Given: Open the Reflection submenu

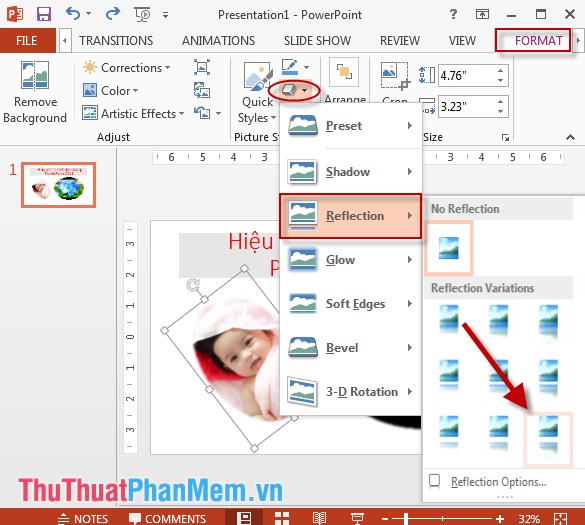Looking at the screenshot, I should 351,216.
